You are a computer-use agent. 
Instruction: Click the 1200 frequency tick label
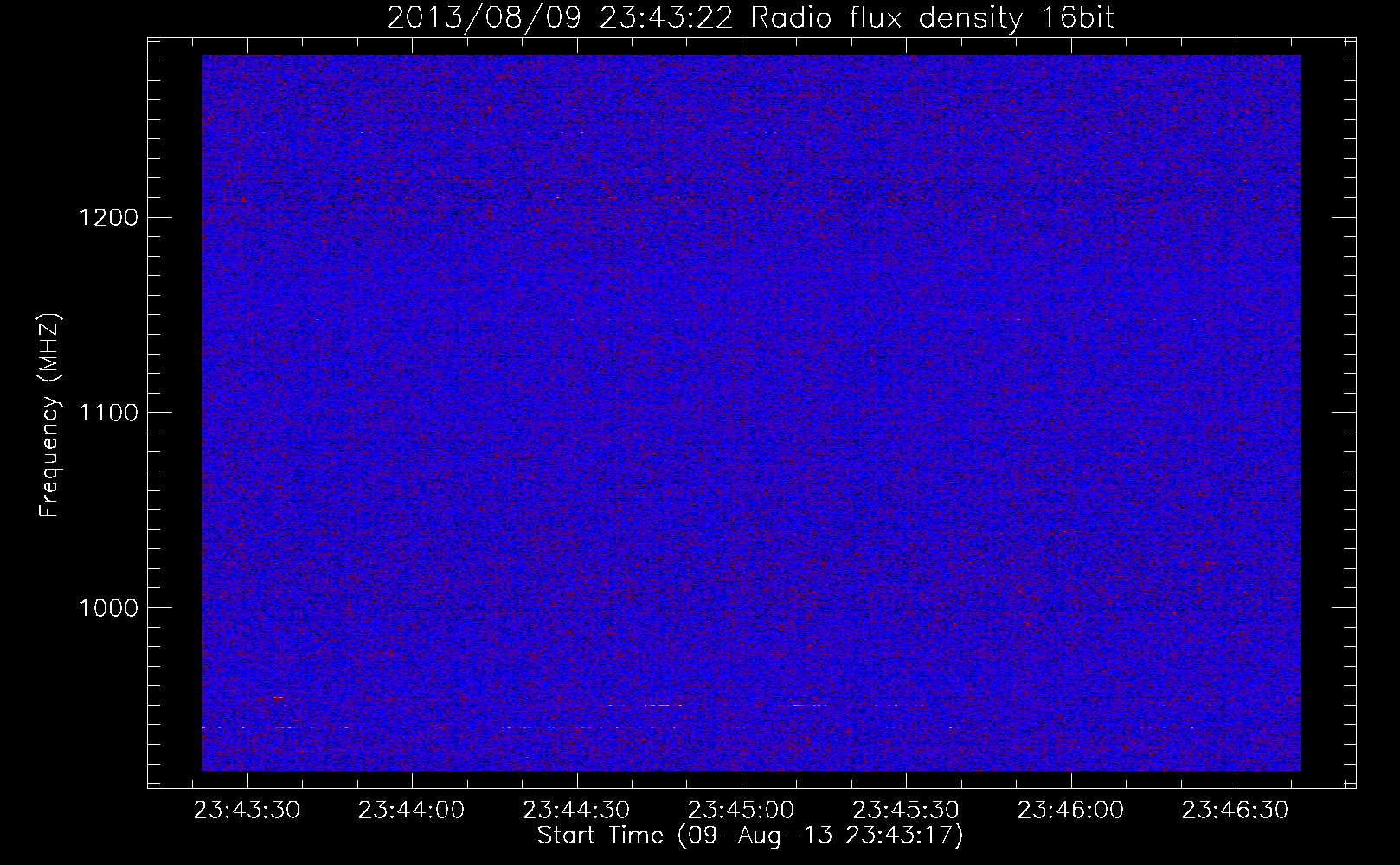click(107, 217)
